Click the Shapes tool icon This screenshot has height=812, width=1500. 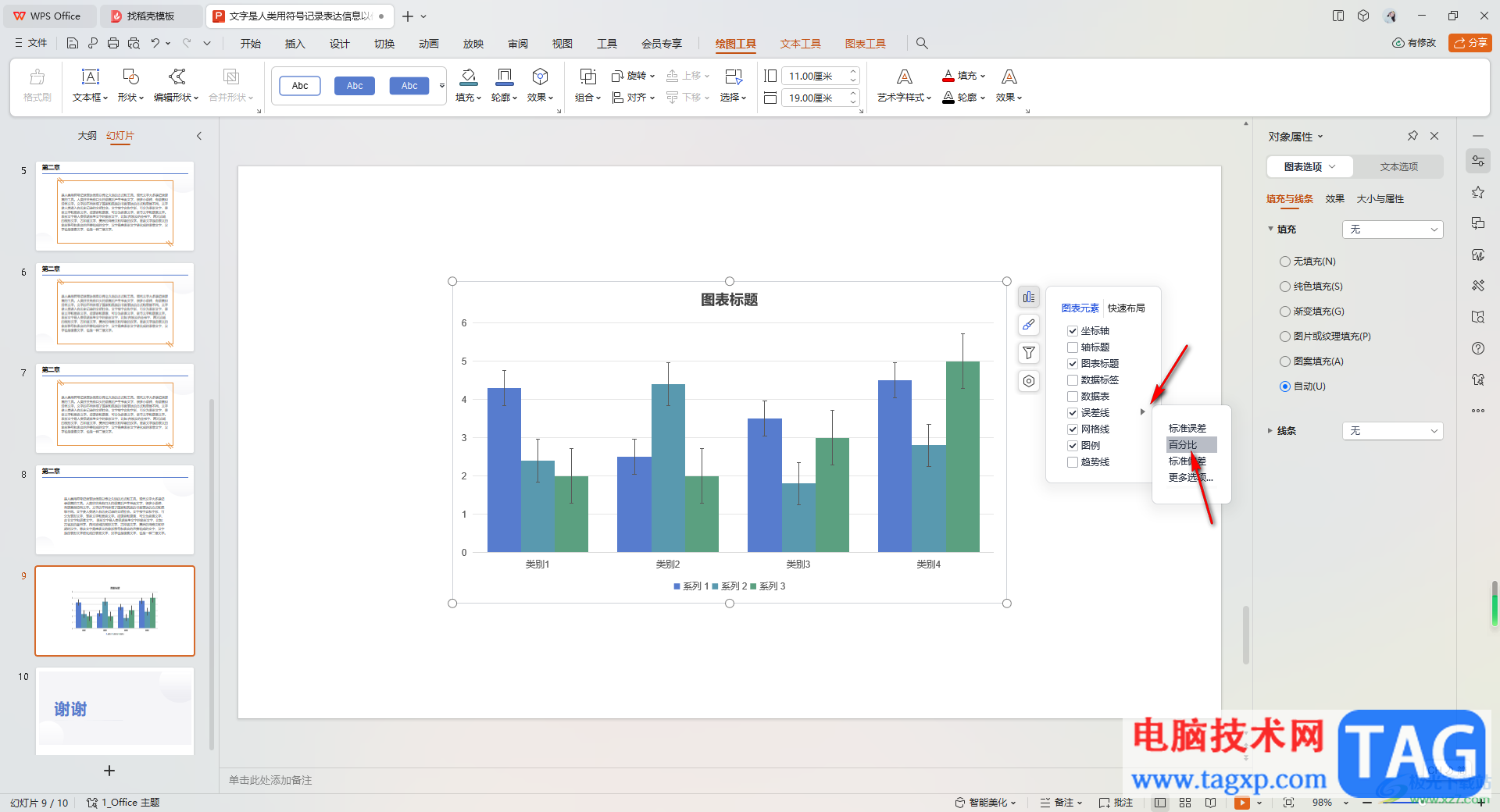tap(130, 77)
